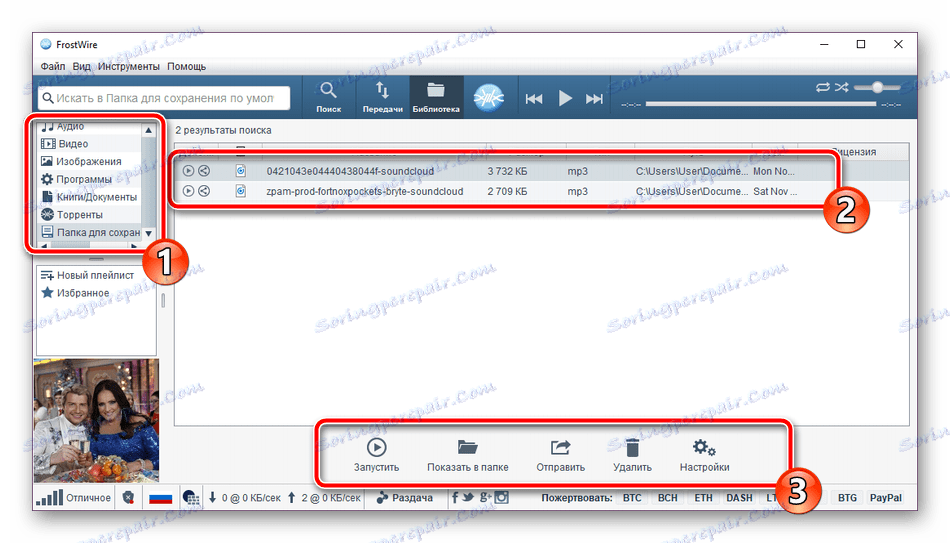
Task: Open the Файл menu
Action: coord(53,66)
